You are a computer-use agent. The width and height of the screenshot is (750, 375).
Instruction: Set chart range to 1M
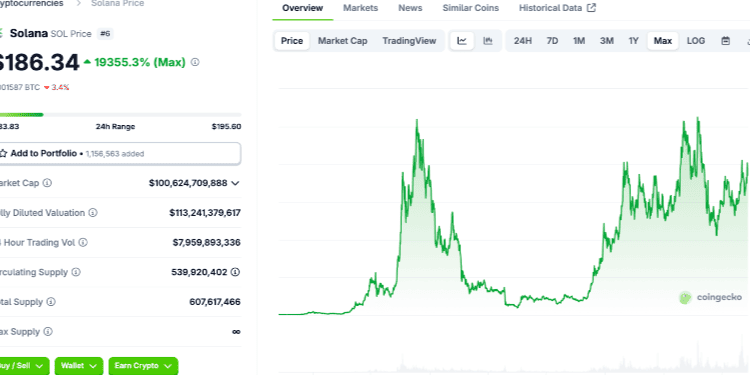[x=579, y=41]
